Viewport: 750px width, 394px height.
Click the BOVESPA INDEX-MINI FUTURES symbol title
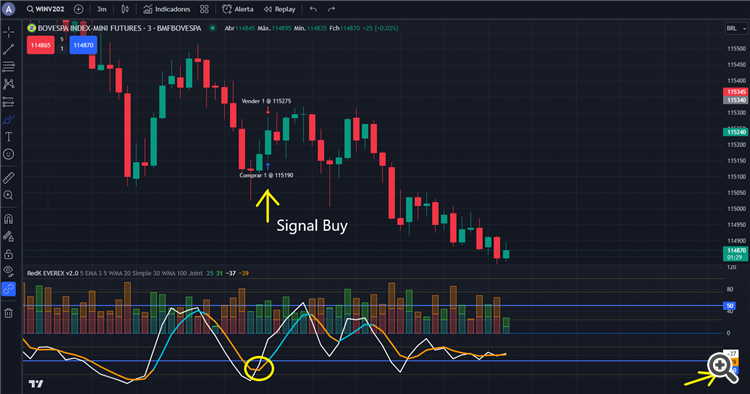pos(120,28)
